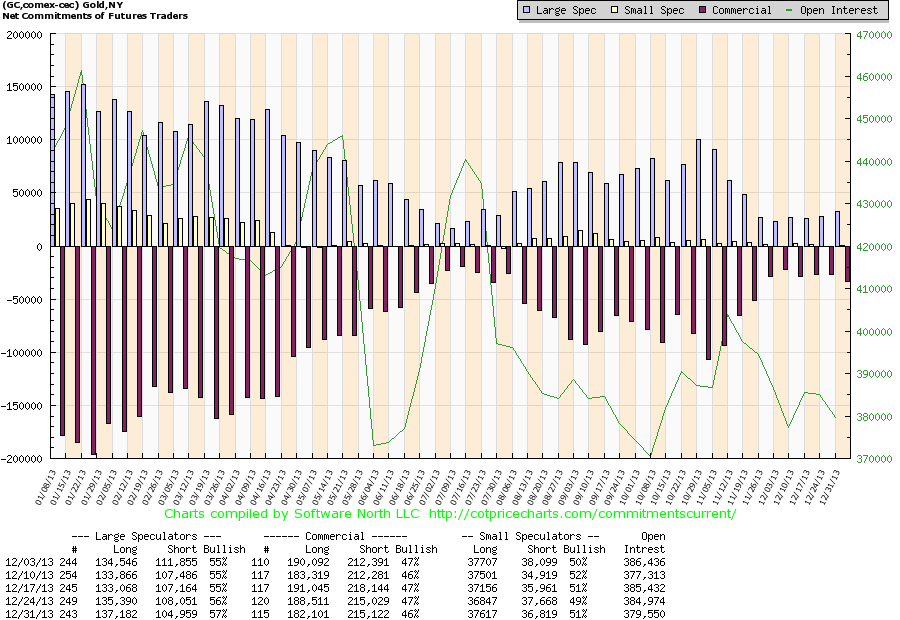Click the large spec long value 137,182
The image size is (900, 620).
click(x=117, y=614)
